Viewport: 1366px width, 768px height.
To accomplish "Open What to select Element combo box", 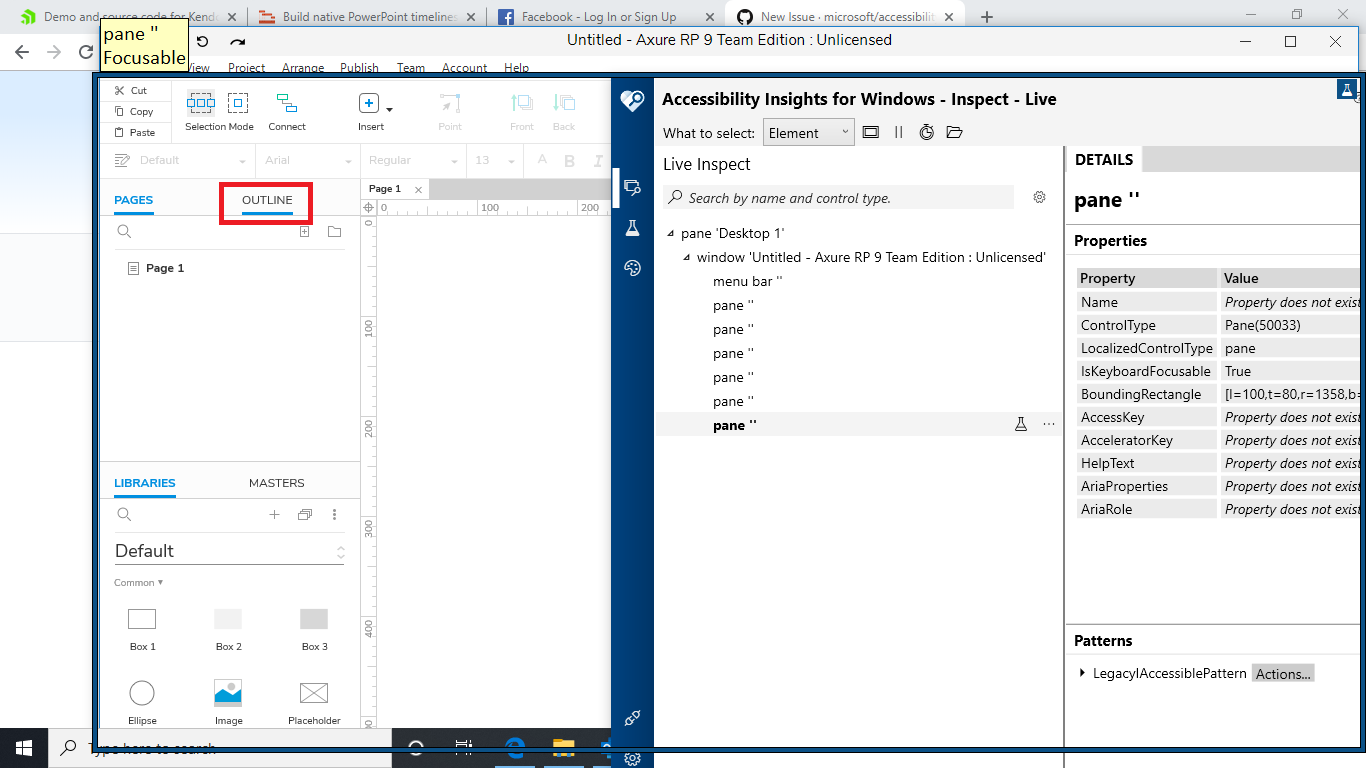I will click(x=809, y=132).
